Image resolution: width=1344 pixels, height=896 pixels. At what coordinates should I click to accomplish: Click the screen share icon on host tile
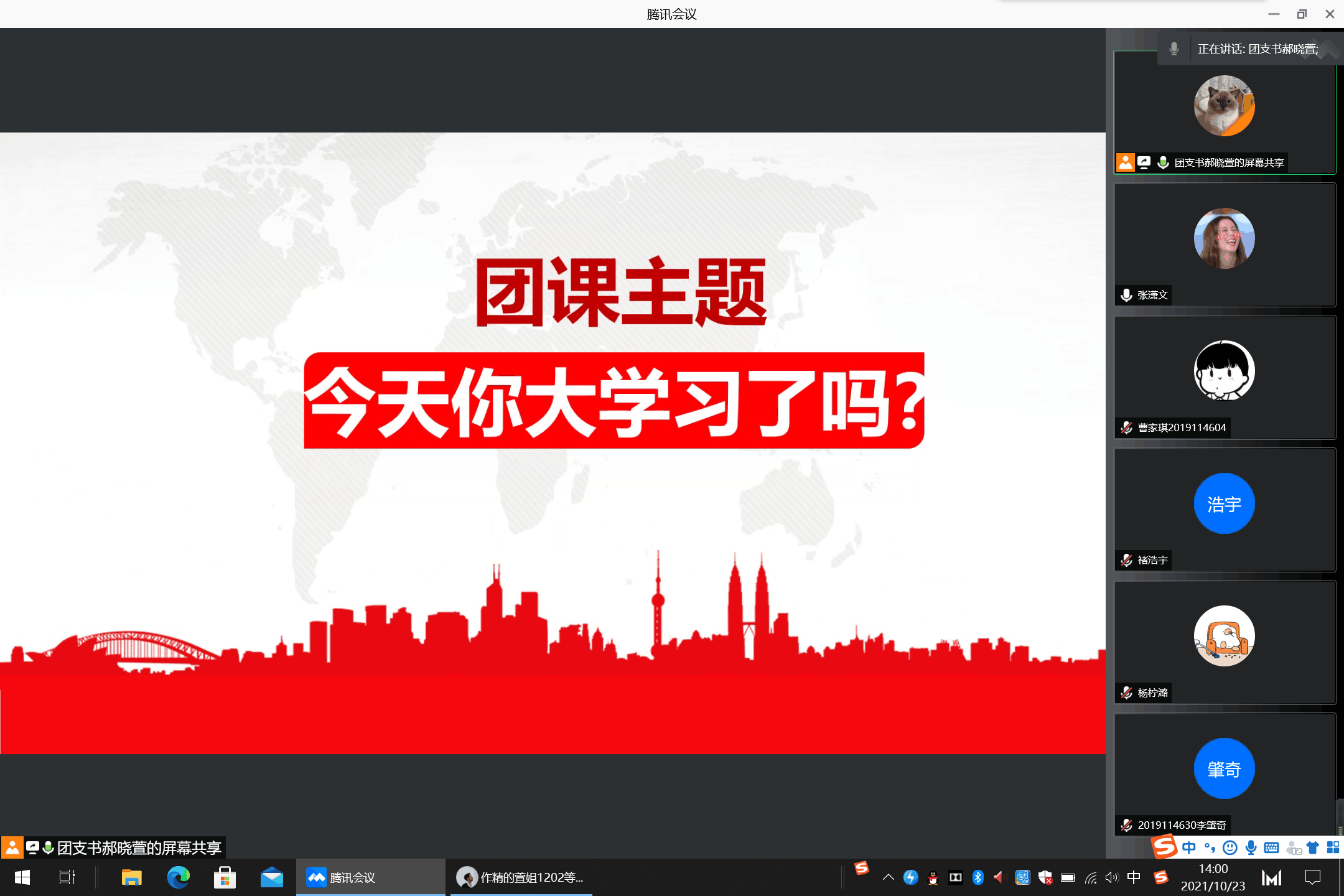1144,162
